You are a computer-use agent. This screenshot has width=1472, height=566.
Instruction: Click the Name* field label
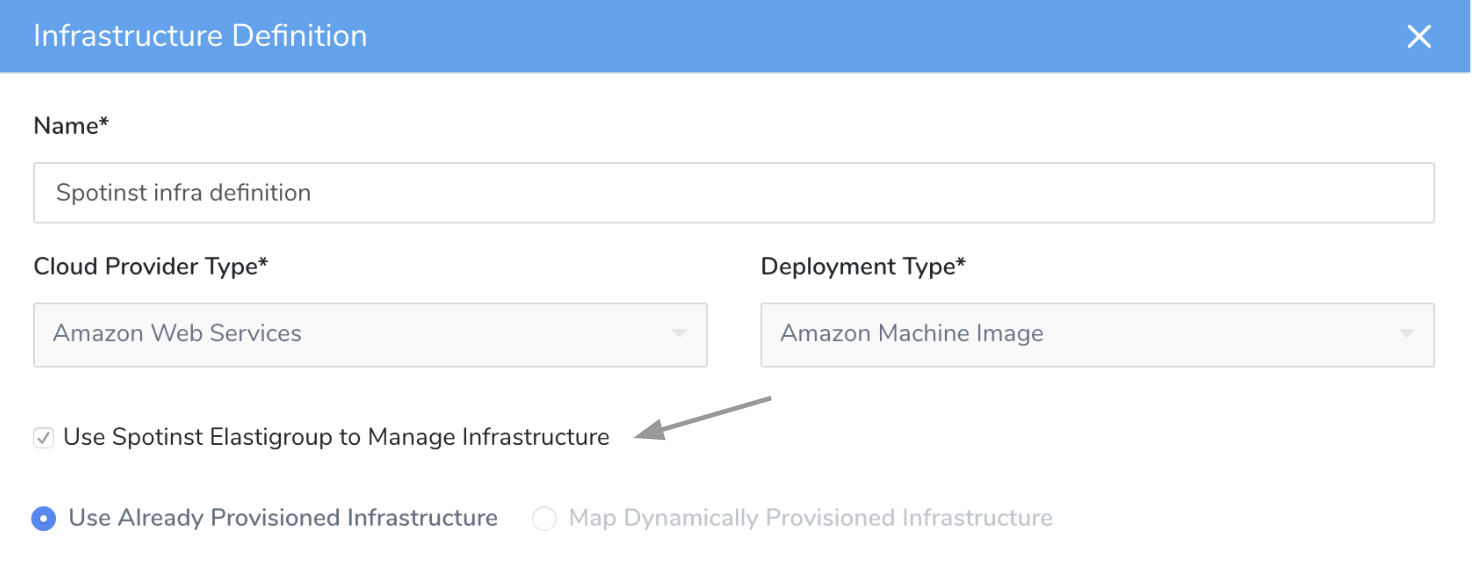point(71,126)
